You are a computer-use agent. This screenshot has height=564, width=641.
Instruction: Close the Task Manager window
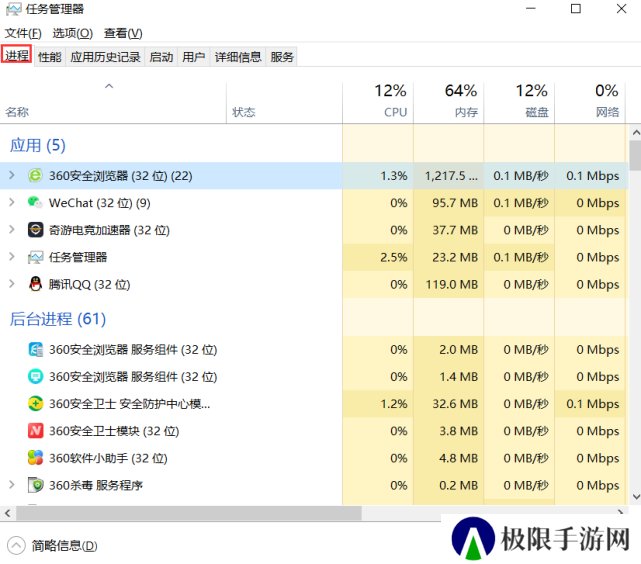622,9
